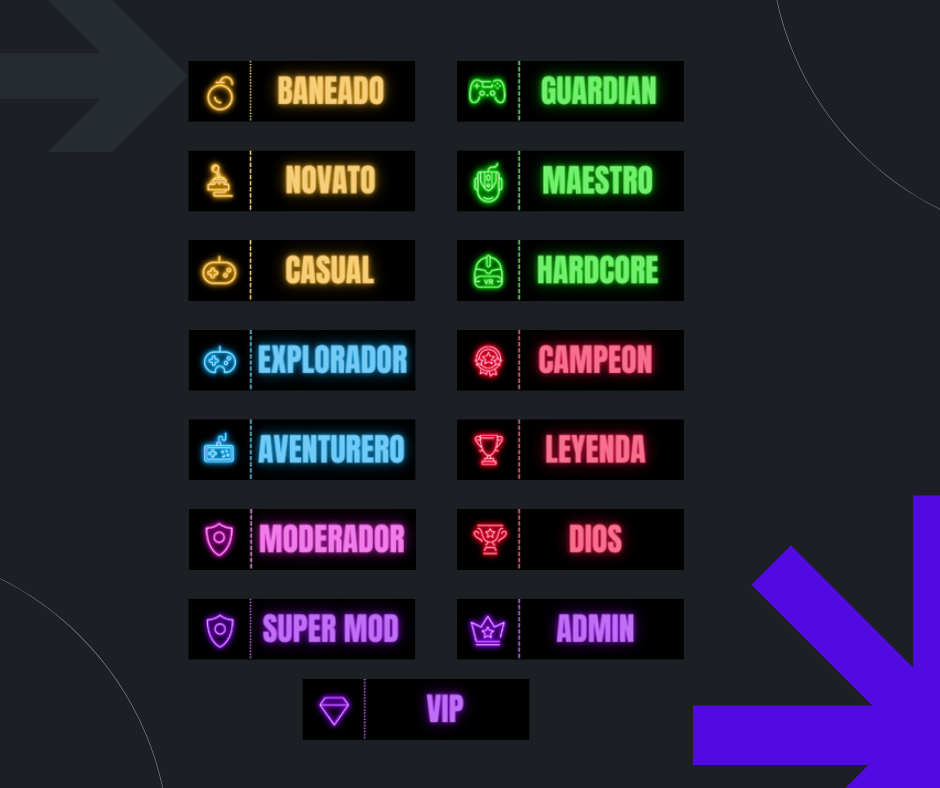The height and width of the screenshot is (788, 940).
Task: Click the AVENTURERO role label
Action: [332, 449]
